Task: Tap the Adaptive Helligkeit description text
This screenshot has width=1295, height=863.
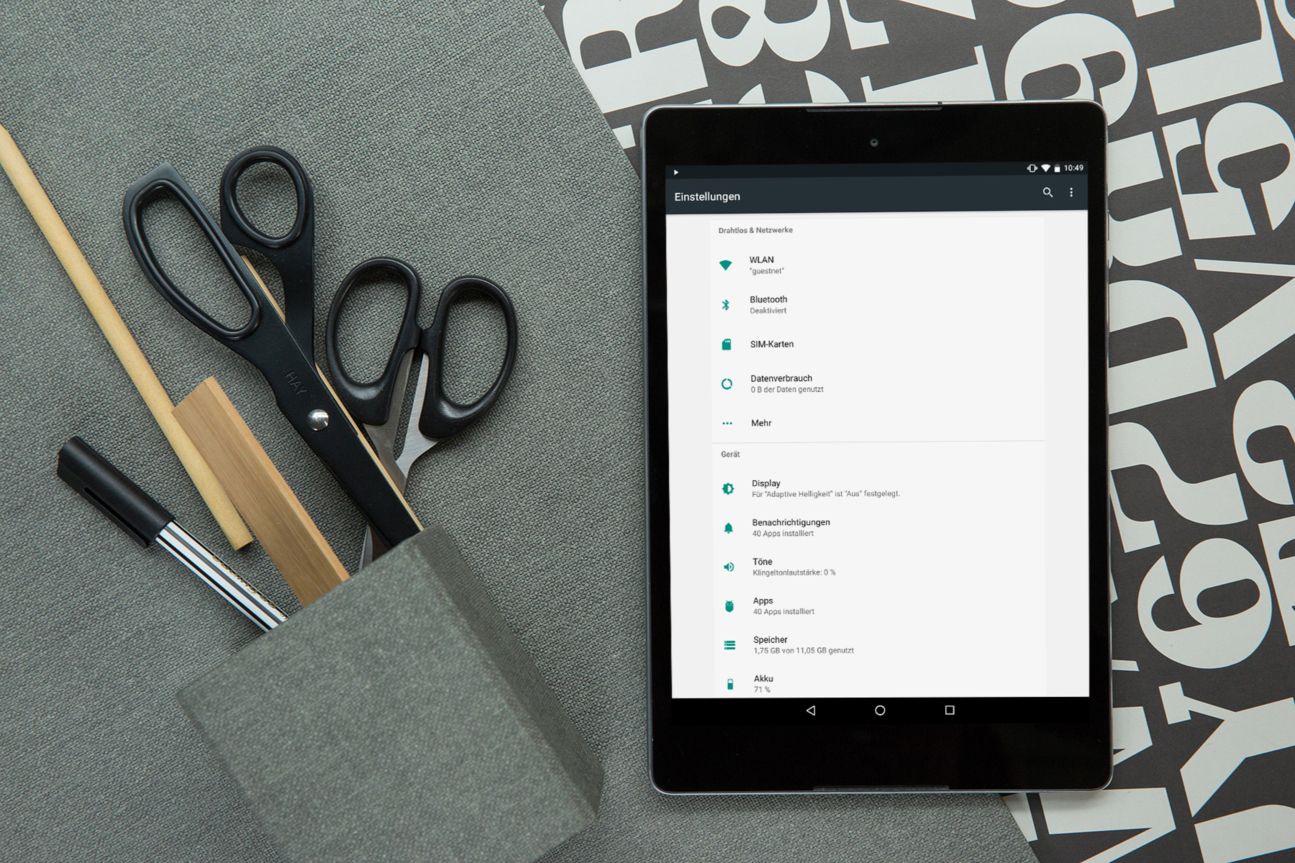Action: [826, 494]
